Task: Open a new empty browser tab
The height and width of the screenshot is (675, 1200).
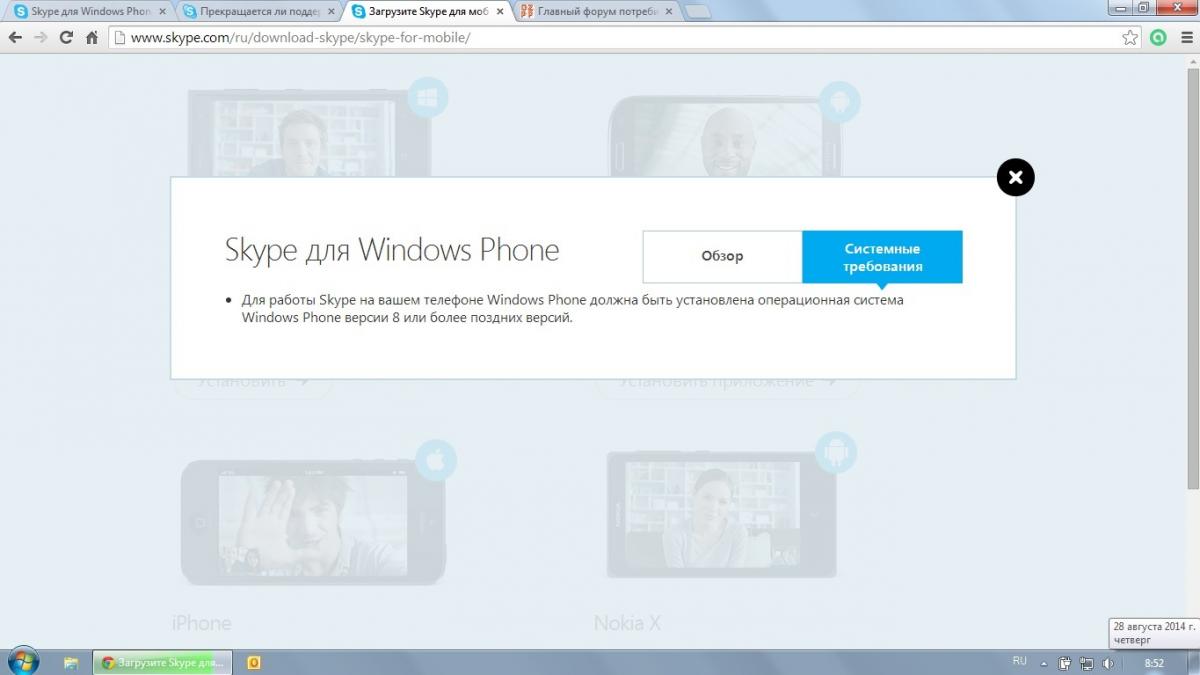Action: point(697,12)
